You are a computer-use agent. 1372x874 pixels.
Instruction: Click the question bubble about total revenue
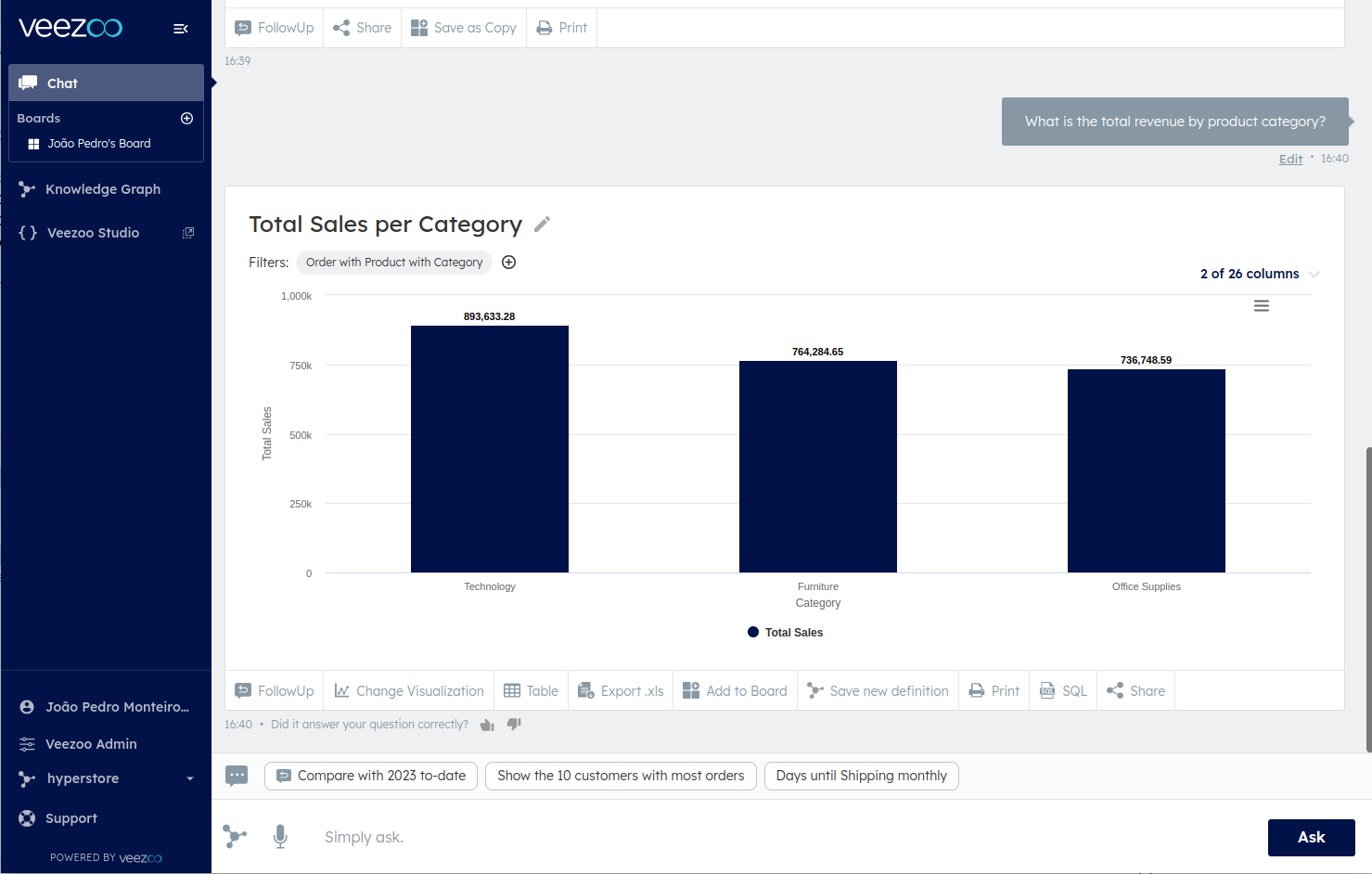(1175, 122)
